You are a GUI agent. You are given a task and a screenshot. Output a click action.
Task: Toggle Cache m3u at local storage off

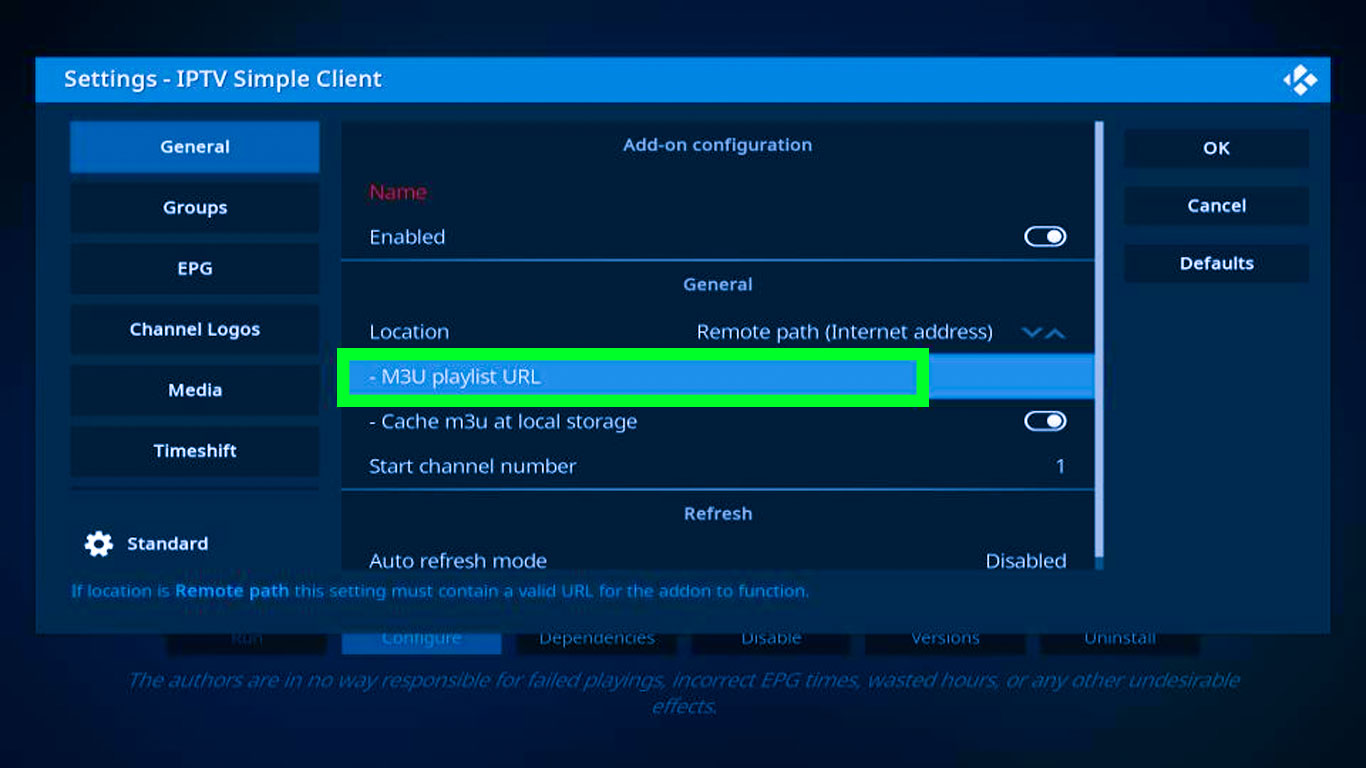click(x=1045, y=421)
